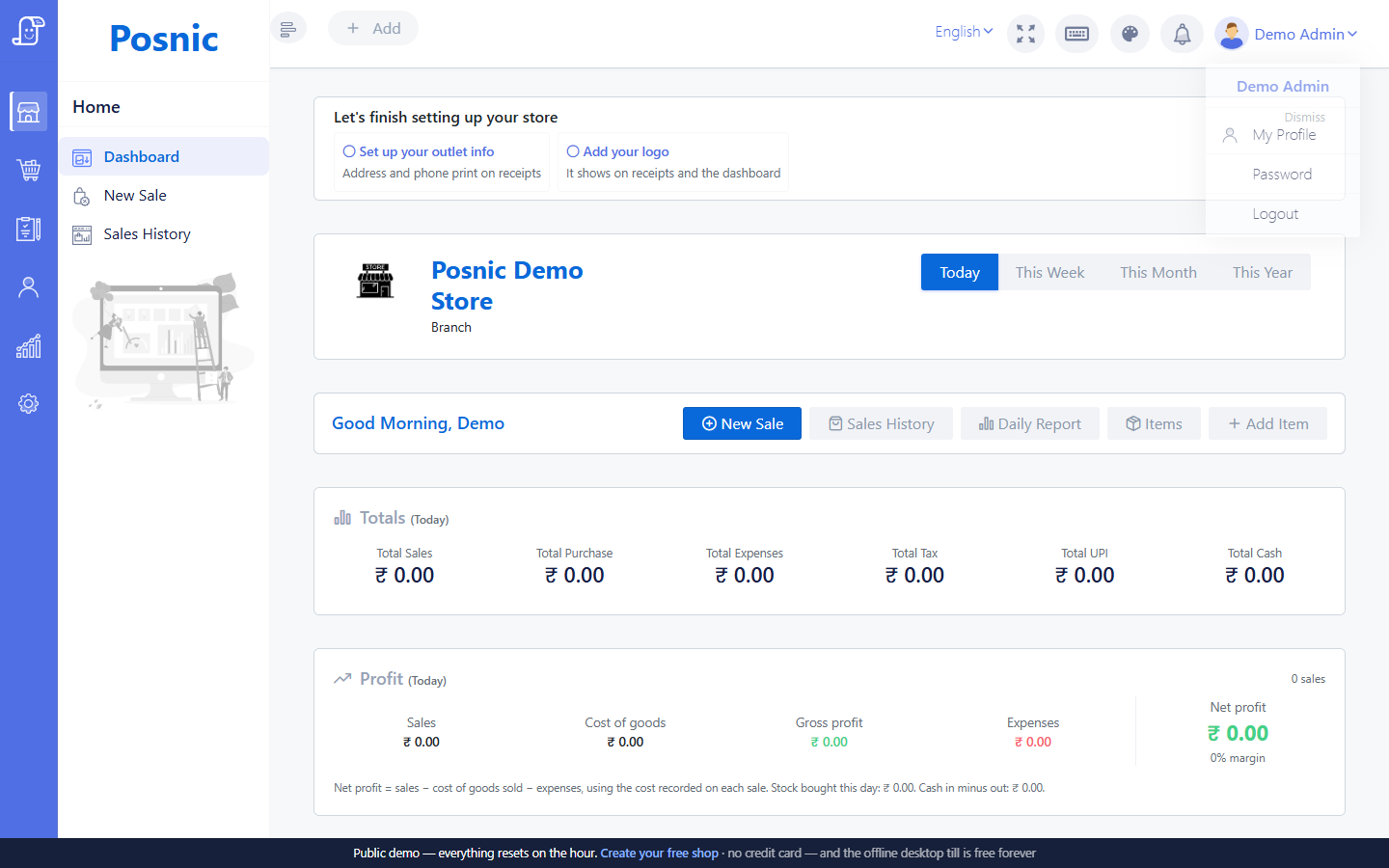Click the Total Sales ₹ 0.00 value
The height and width of the screenshot is (868, 1389).
coord(404,576)
